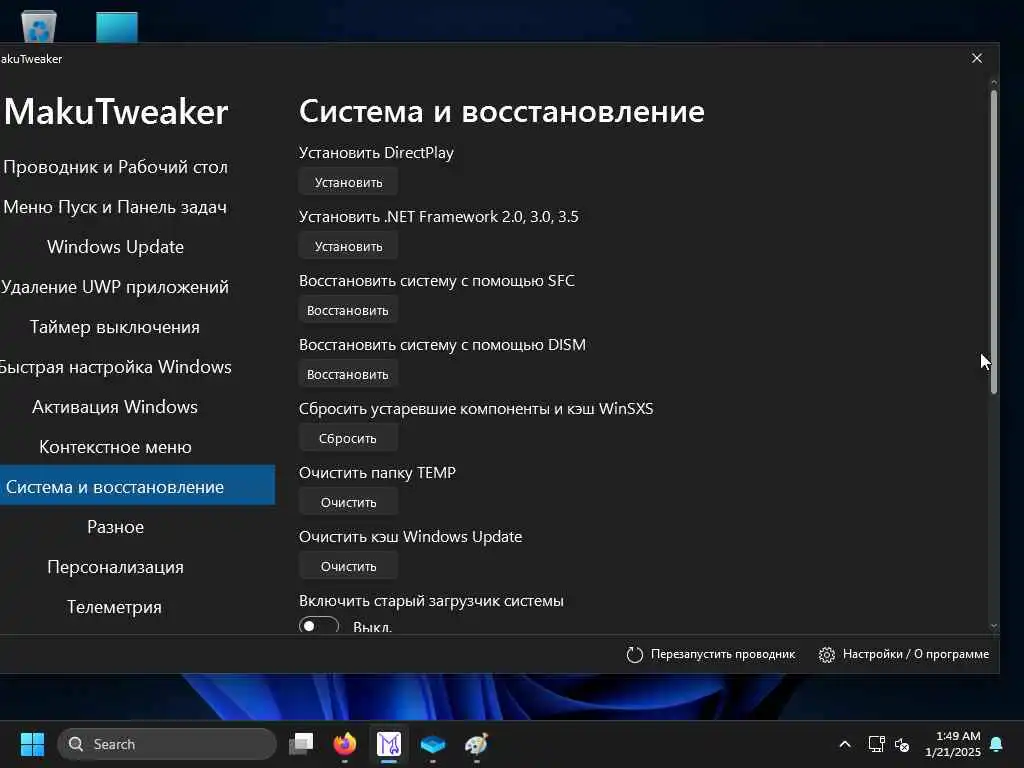
Task: Select Активация Windows in sidebar
Action: (x=115, y=407)
